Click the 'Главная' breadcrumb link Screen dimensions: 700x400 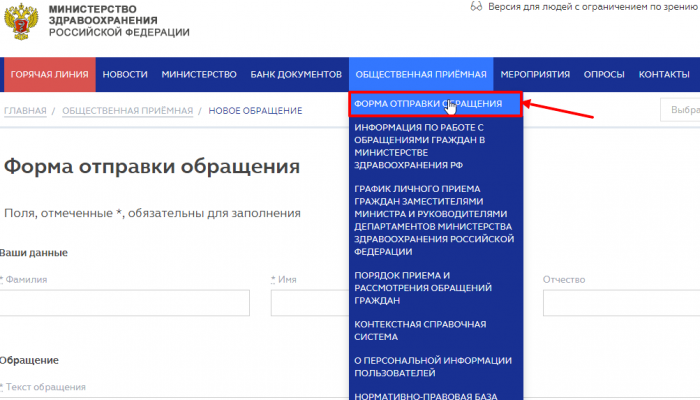coord(25,111)
